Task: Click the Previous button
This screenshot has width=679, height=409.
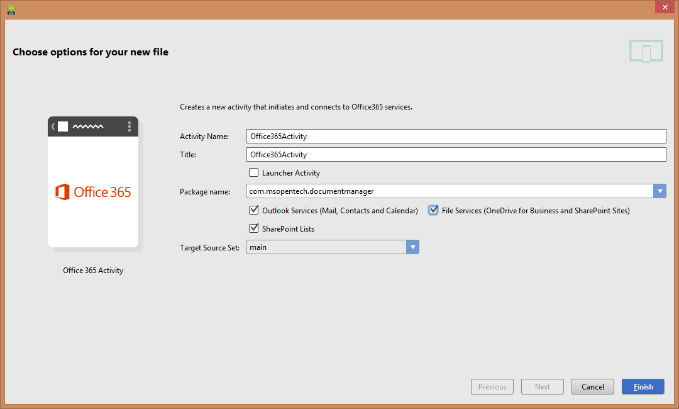Action: tap(492, 387)
